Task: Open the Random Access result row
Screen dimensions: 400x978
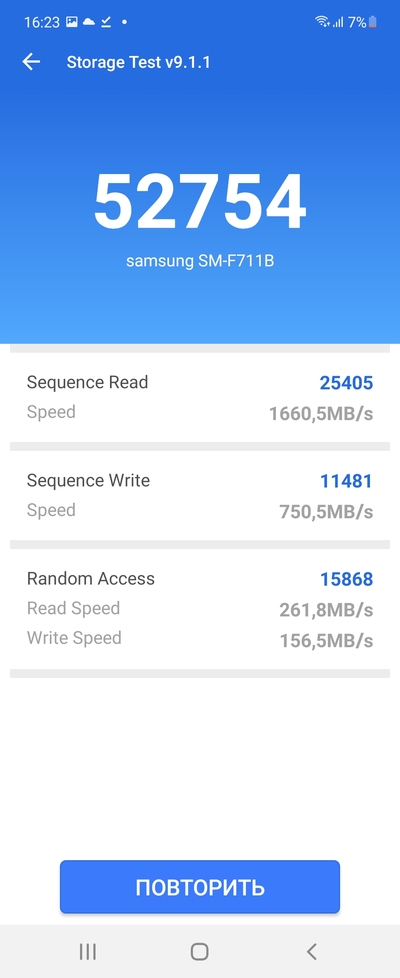Action: 200,609
